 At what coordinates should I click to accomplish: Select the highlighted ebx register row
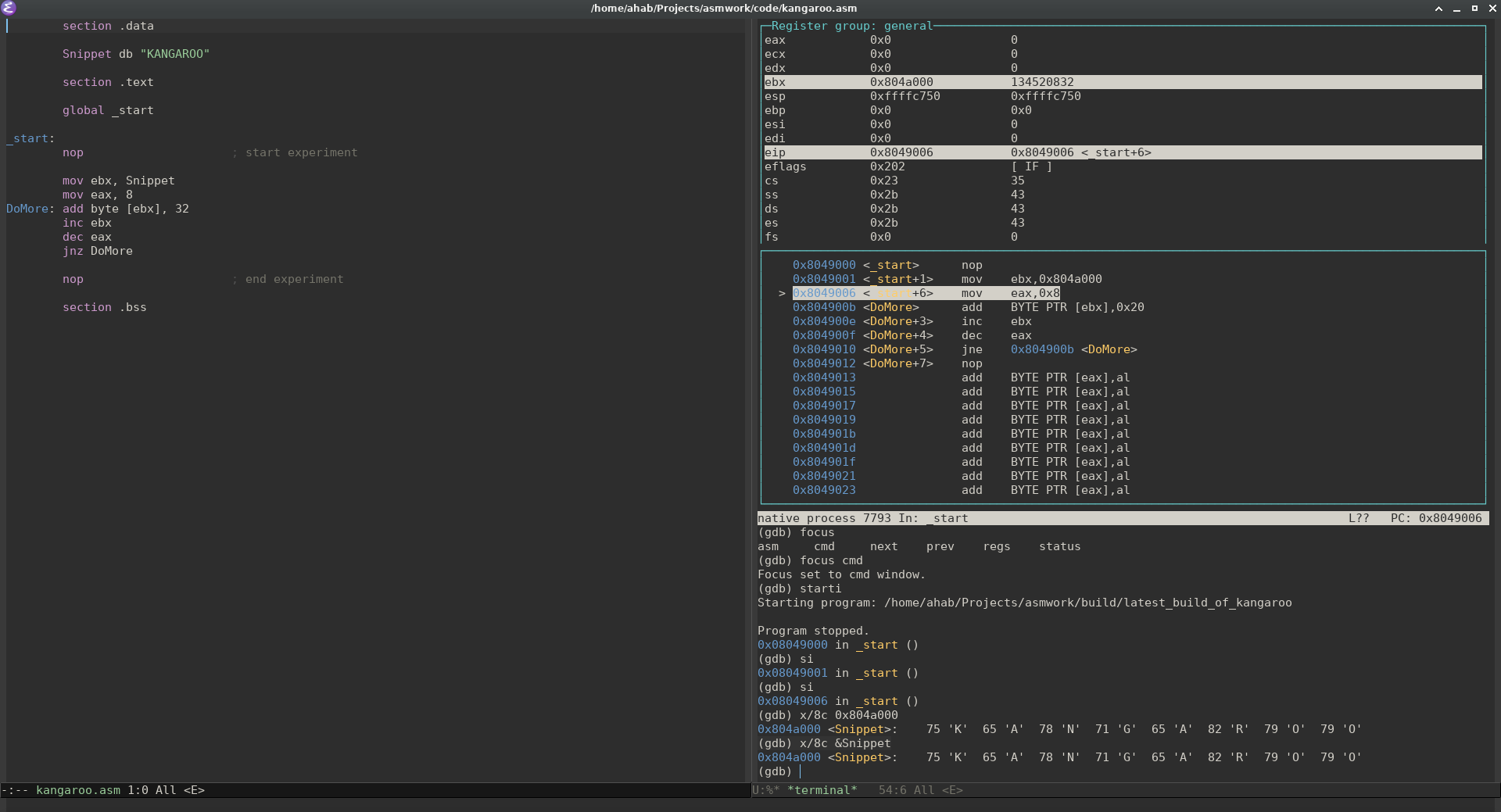(1123, 82)
